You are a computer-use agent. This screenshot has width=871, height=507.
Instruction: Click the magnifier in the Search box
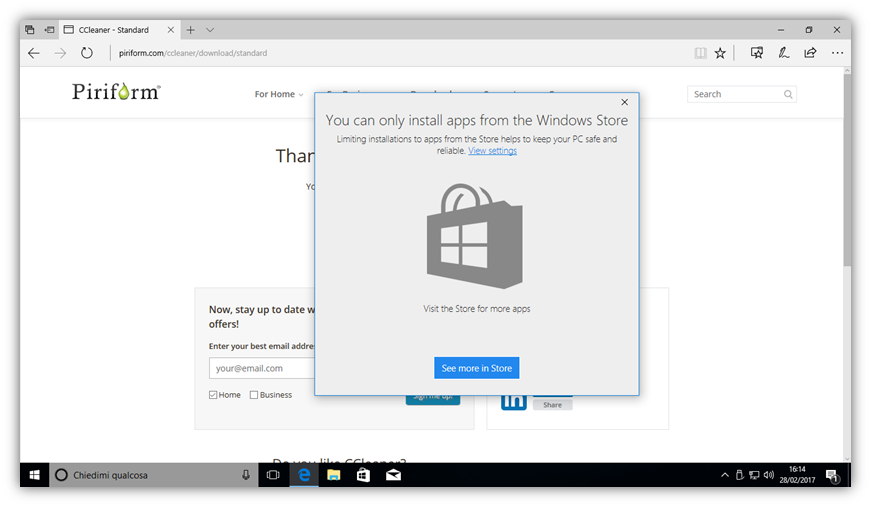coord(788,94)
